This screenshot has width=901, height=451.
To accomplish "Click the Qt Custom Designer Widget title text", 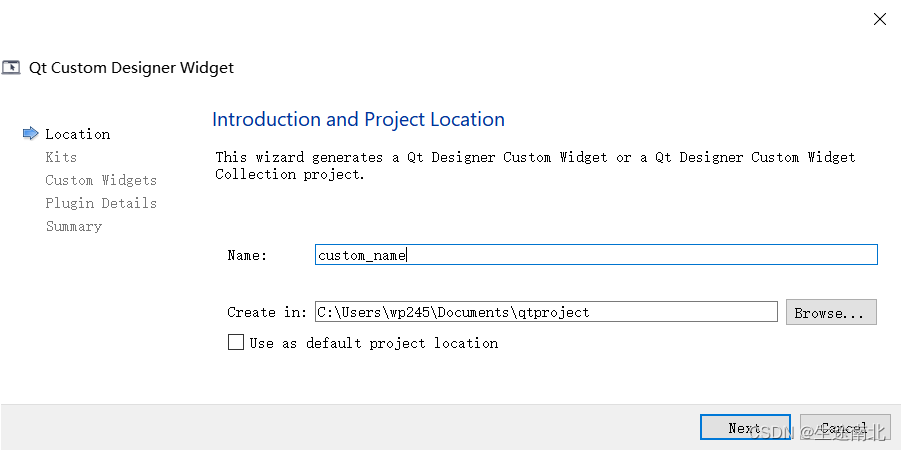I will pos(132,68).
